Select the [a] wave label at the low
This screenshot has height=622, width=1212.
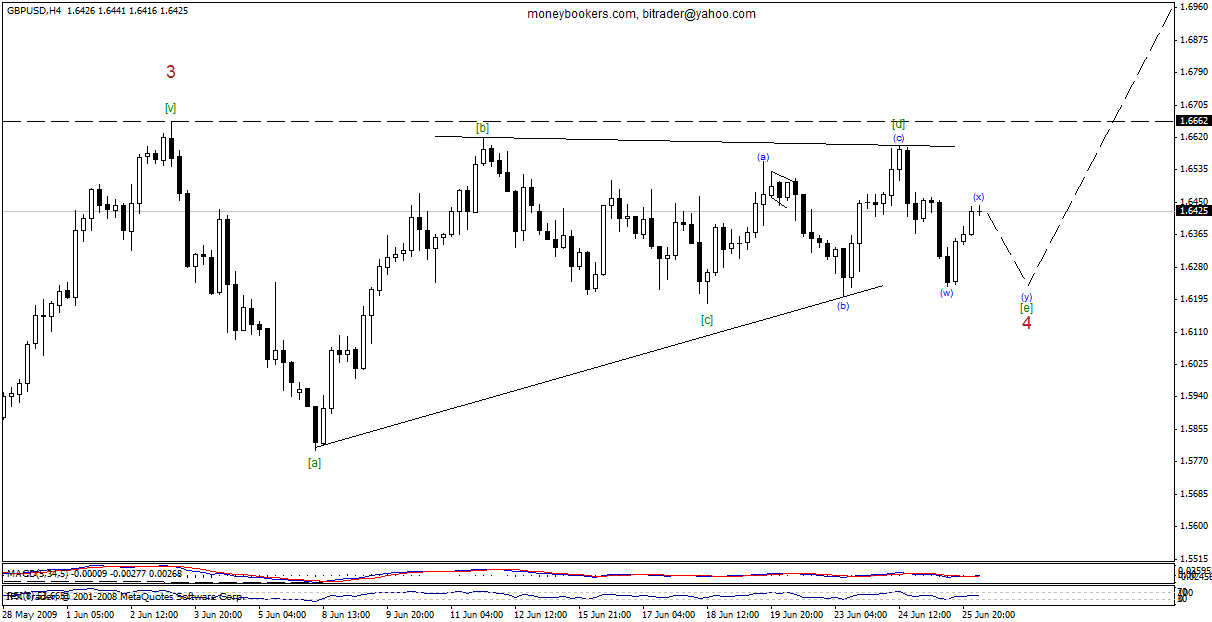314,463
